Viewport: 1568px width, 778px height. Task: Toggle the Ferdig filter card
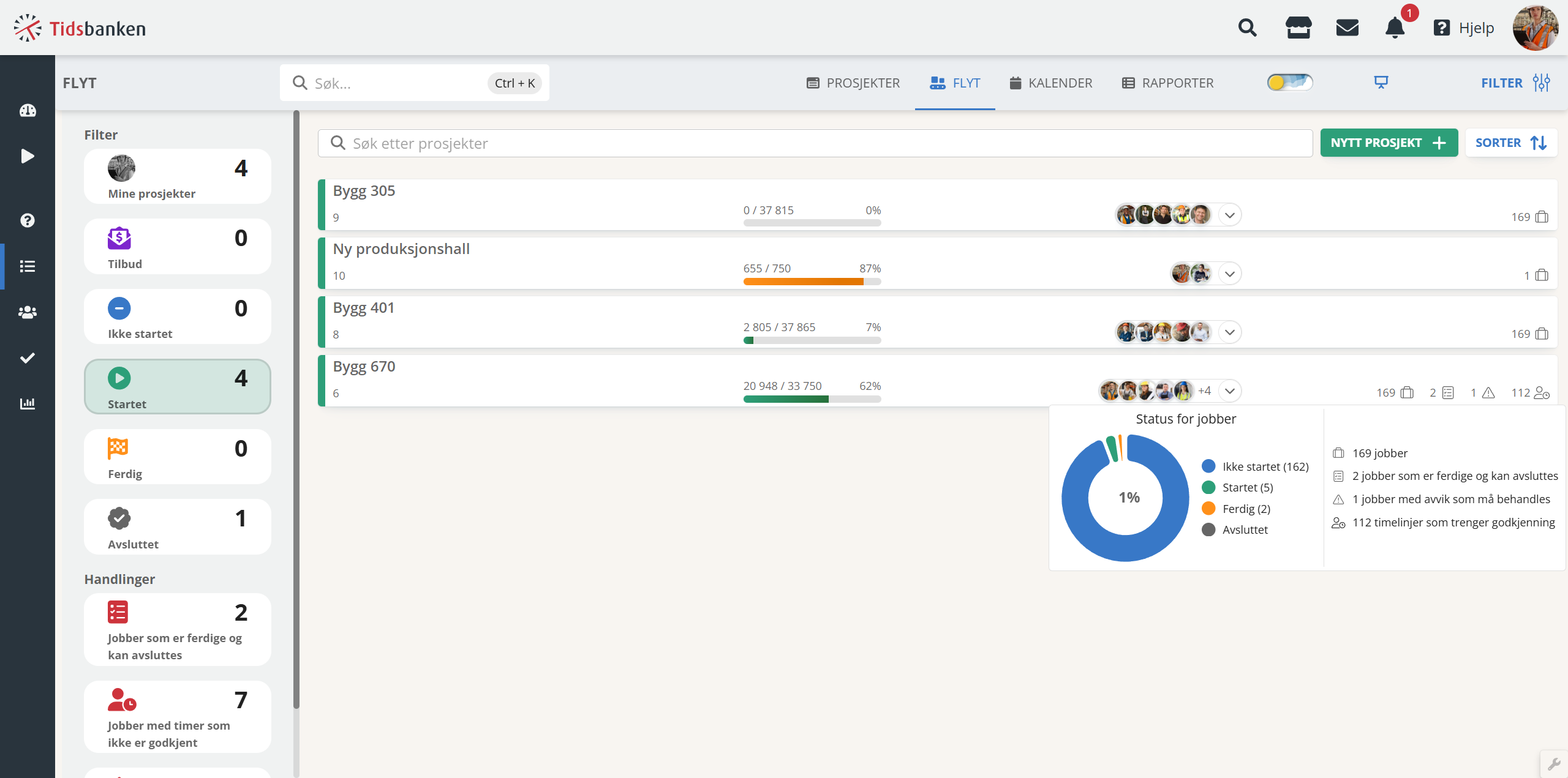coord(178,457)
